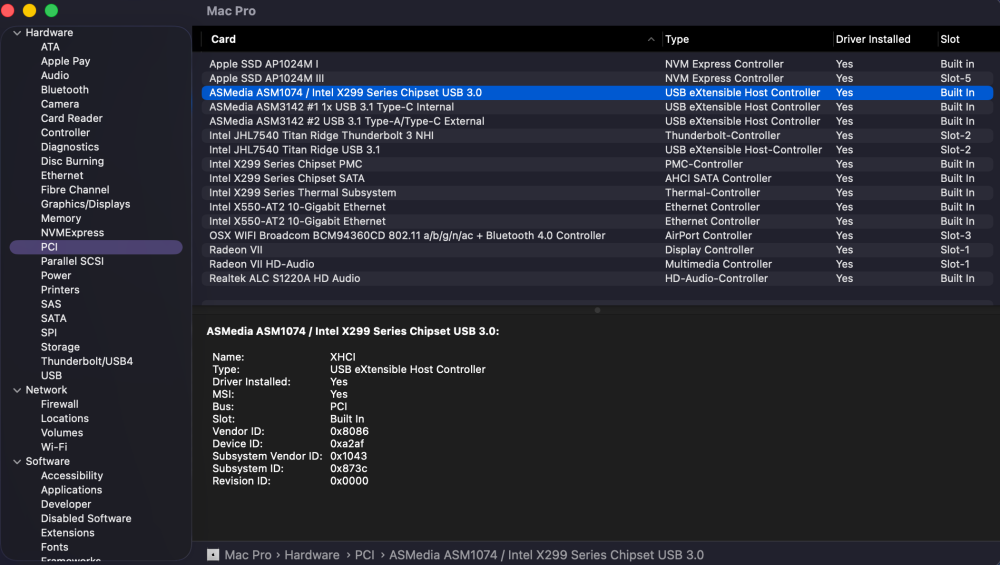
Task: Click the Device ID value 0xa2af
Action: coord(347,444)
